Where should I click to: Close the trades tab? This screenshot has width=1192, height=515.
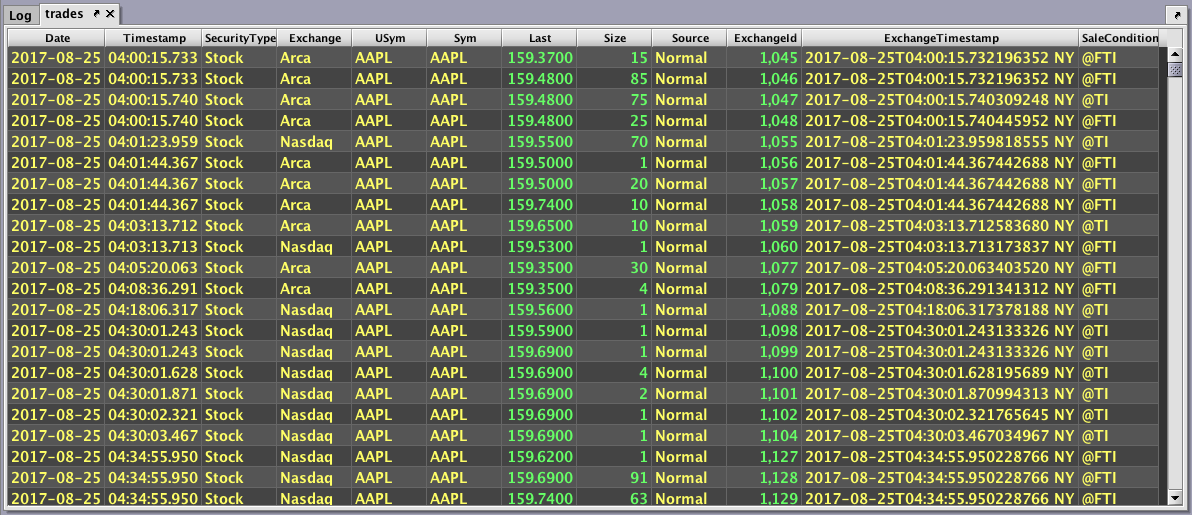tap(110, 14)
